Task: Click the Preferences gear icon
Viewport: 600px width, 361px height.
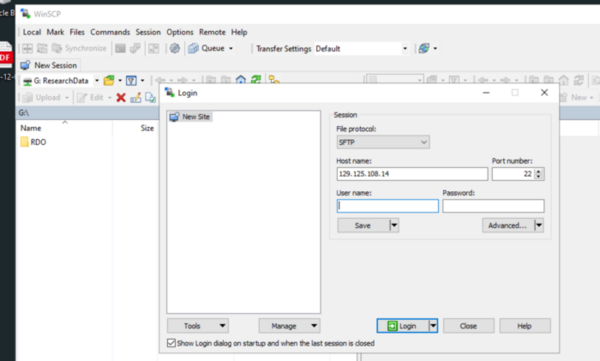Action: 175,48
